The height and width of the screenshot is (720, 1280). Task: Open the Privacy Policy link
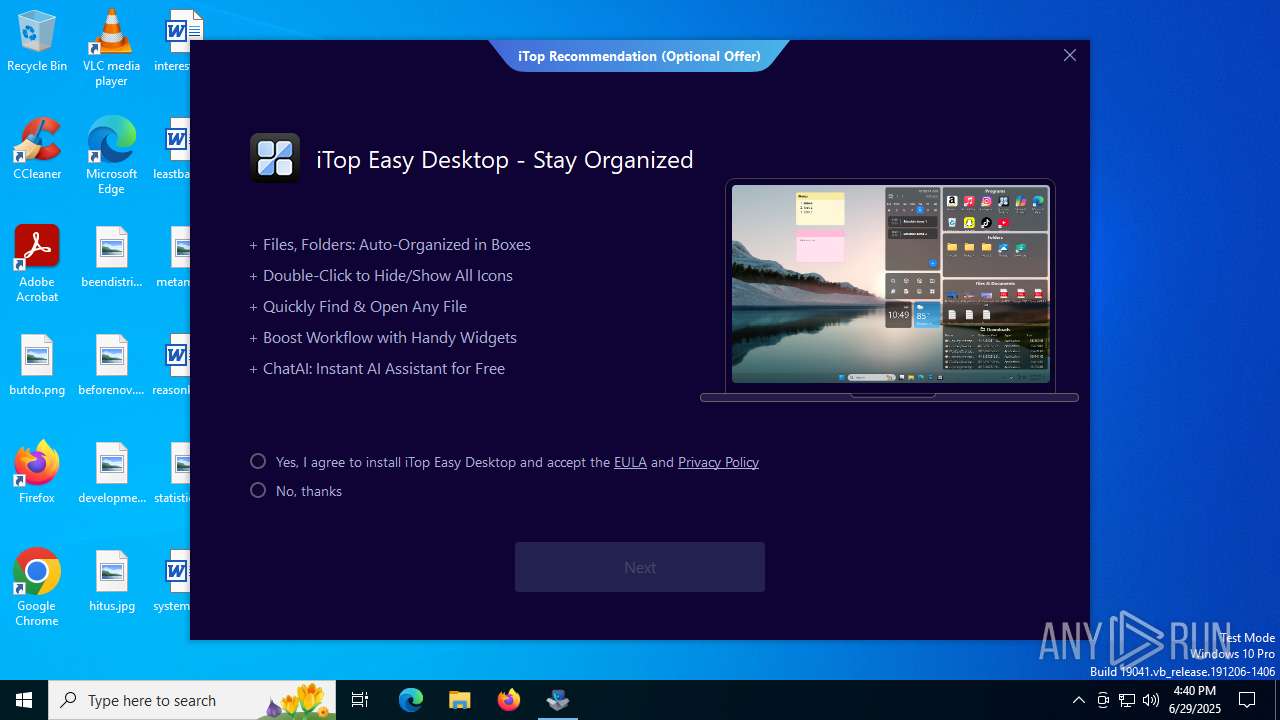(718, 462)
